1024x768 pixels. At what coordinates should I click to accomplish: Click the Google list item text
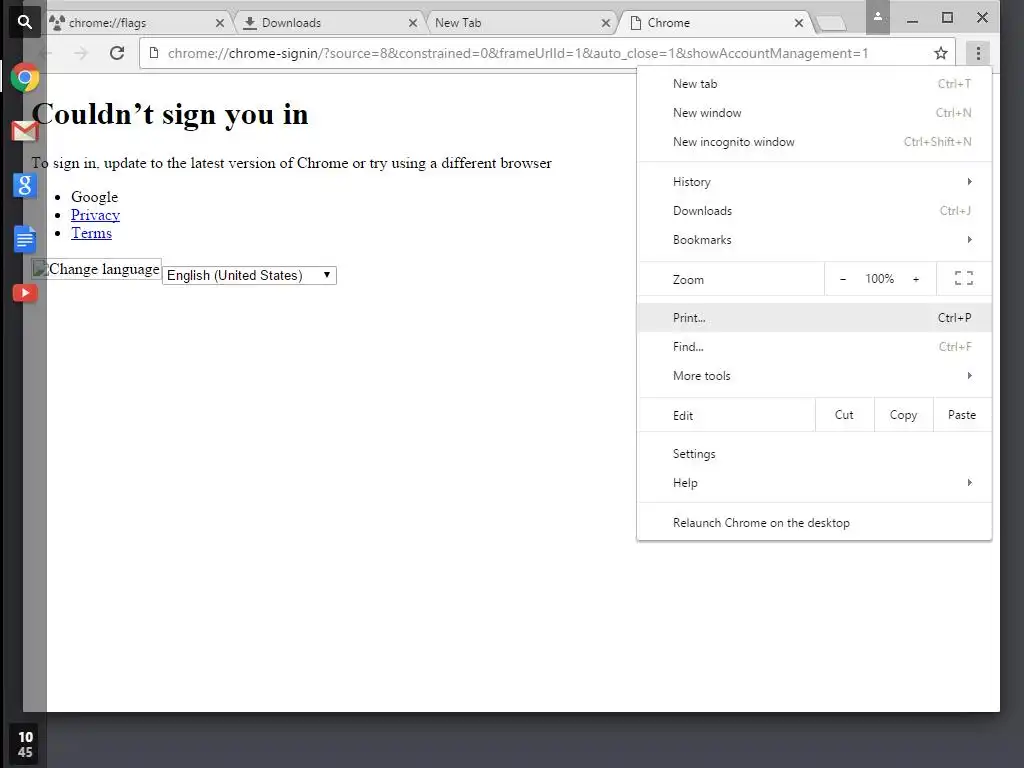pyautogui.click(x=95, y=197)
